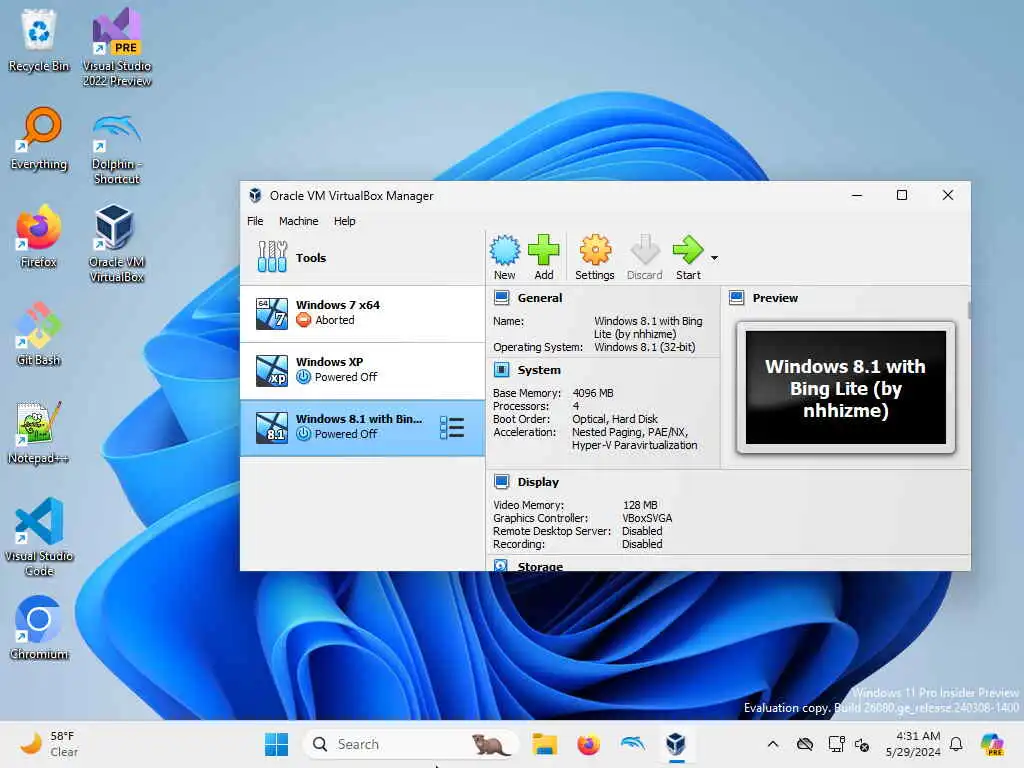Select the Windows 8.1 with Bing VM entry

point(362,428)
